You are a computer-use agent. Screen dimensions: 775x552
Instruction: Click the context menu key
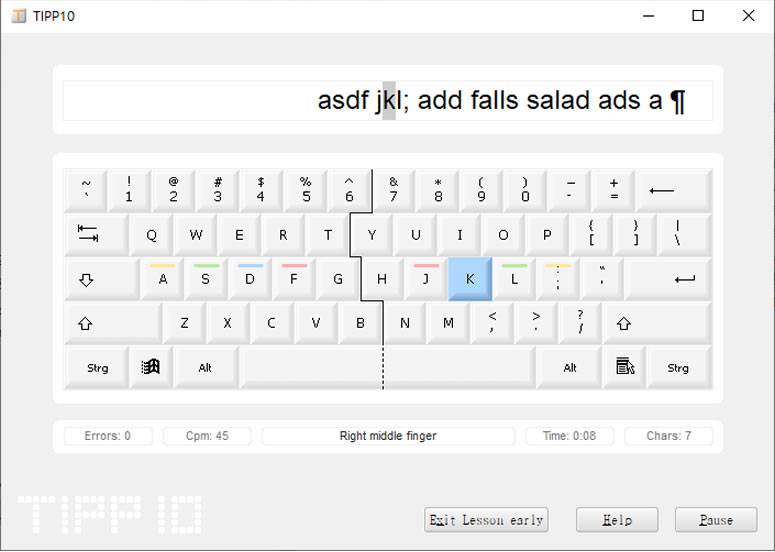tap(625, 367)
